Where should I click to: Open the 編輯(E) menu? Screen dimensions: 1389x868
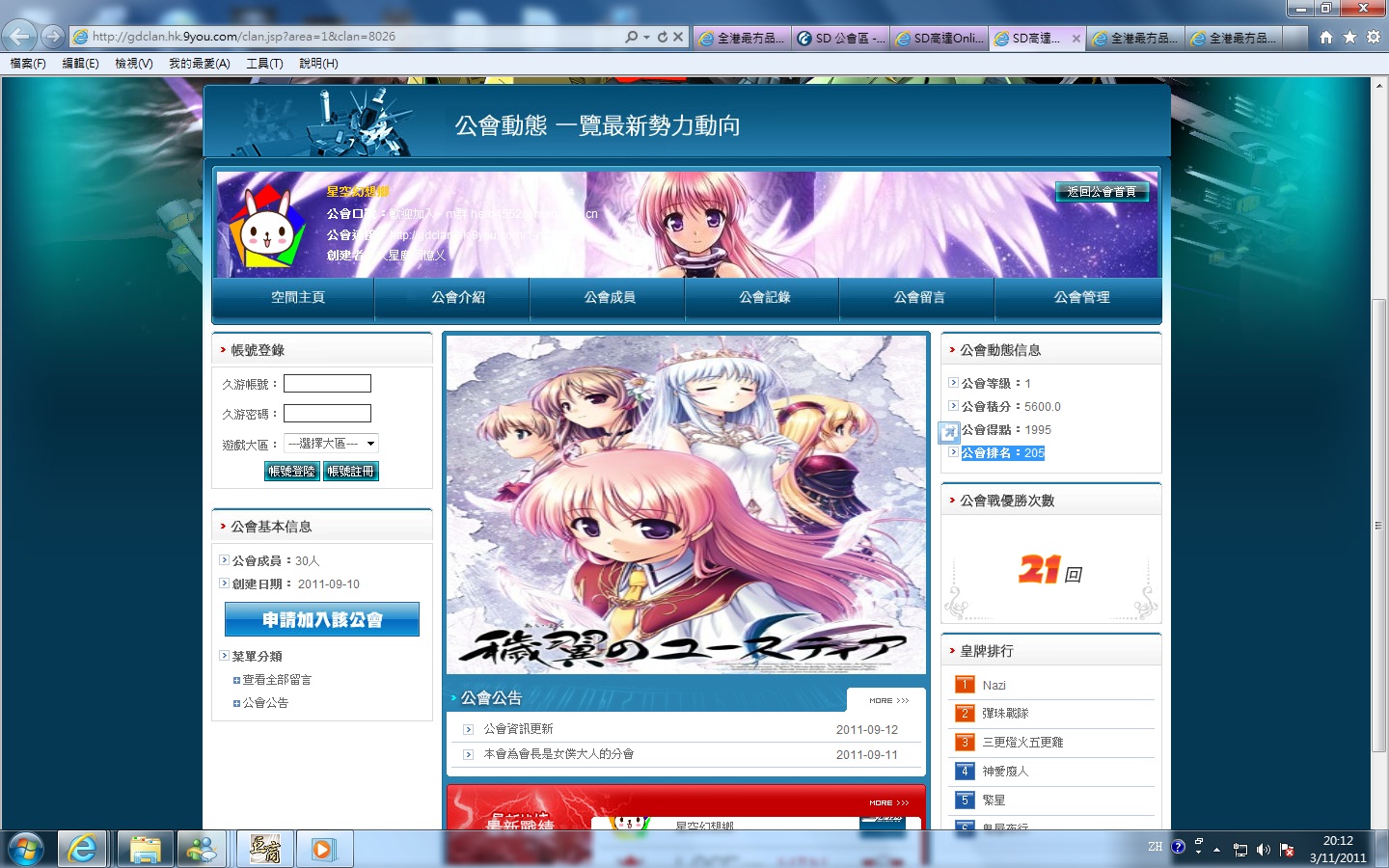click(80, 64)
